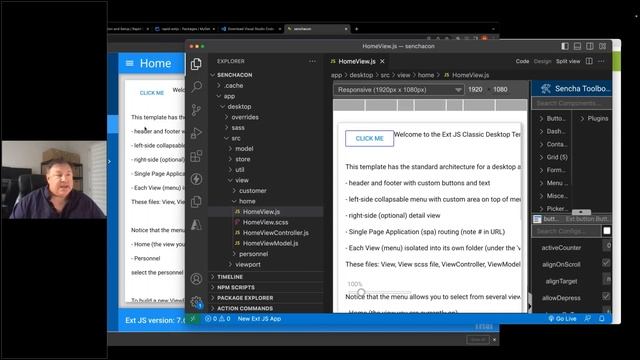Image resolution: width=640 pixels, height=360 pixels.
Task: Click the 100% zoom slider handle
Action: 361,292
